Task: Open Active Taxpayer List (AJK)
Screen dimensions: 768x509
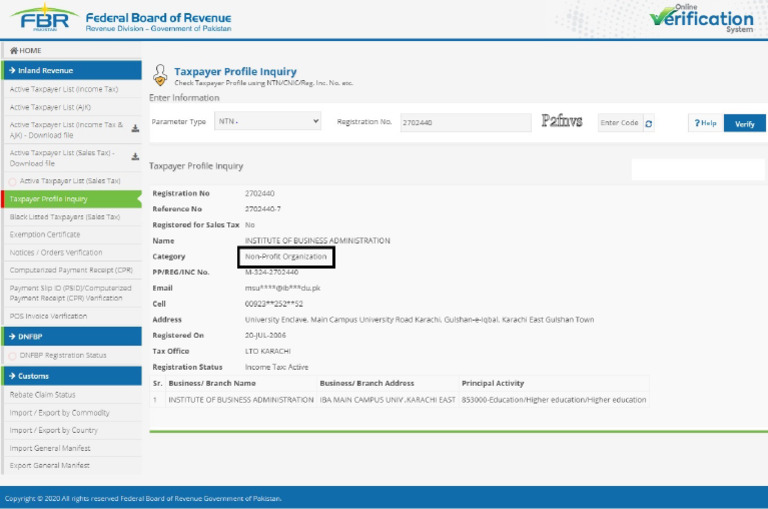Action: 50,107
